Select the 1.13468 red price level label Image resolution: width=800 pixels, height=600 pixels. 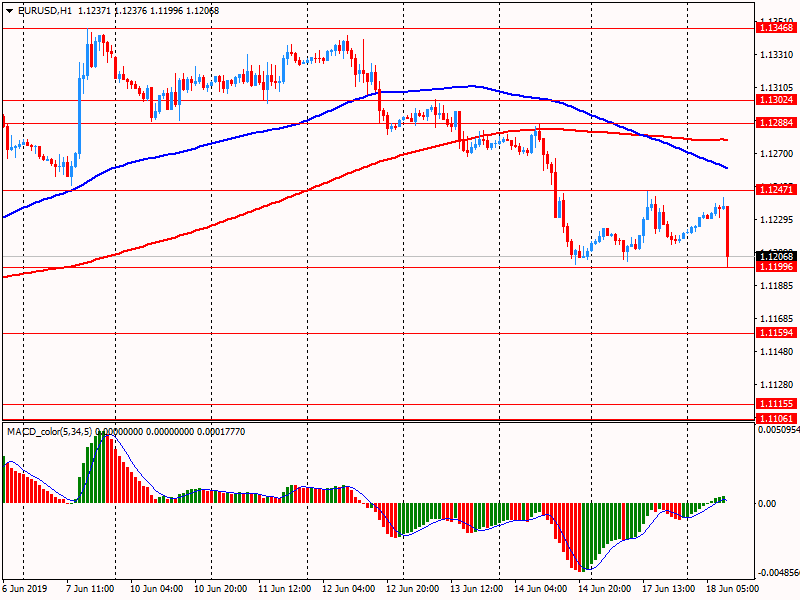point(777,28)
